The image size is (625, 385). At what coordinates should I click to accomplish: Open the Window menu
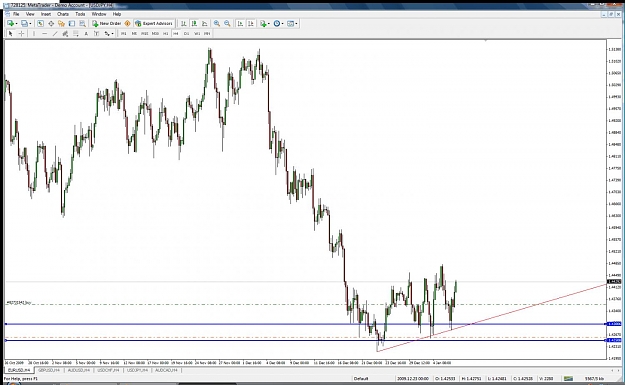click(x=99, y=14)
